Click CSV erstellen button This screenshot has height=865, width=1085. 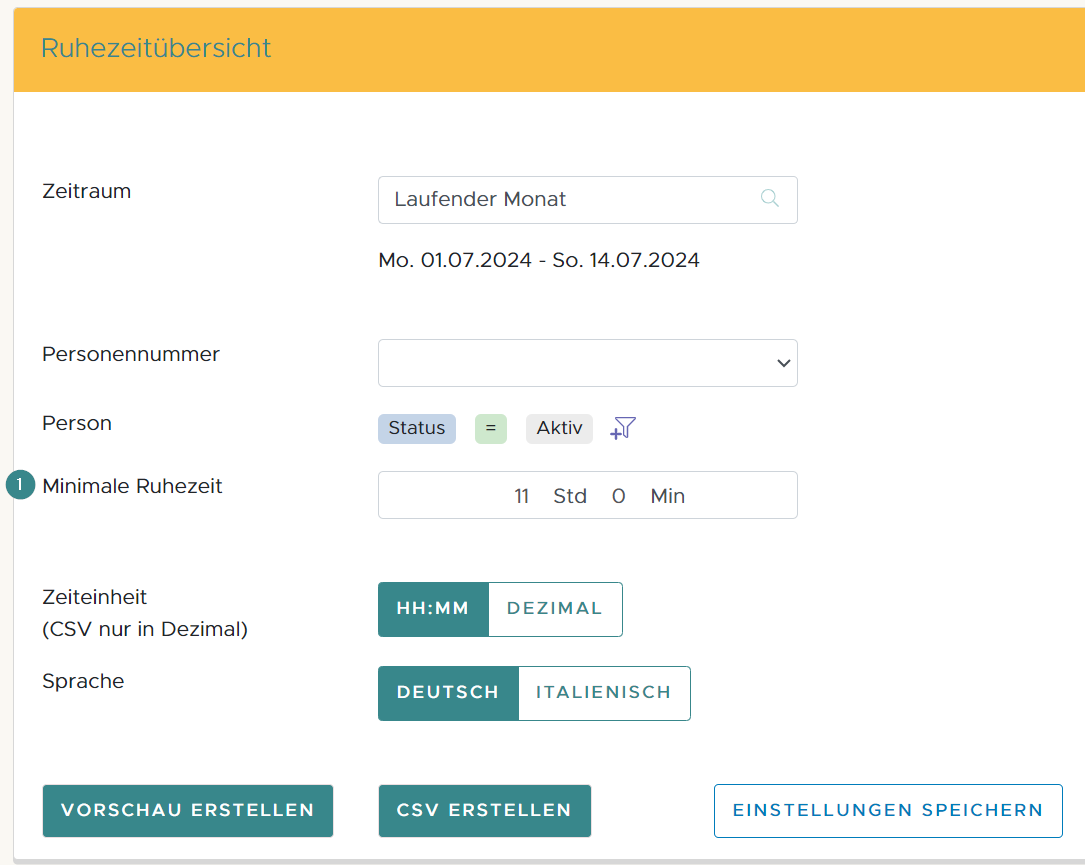click(484, 811)
